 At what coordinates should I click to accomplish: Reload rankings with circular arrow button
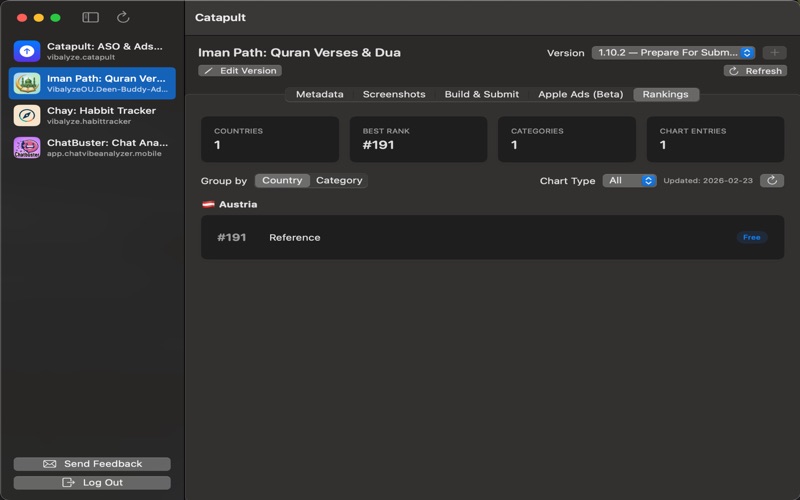(772, 181)
